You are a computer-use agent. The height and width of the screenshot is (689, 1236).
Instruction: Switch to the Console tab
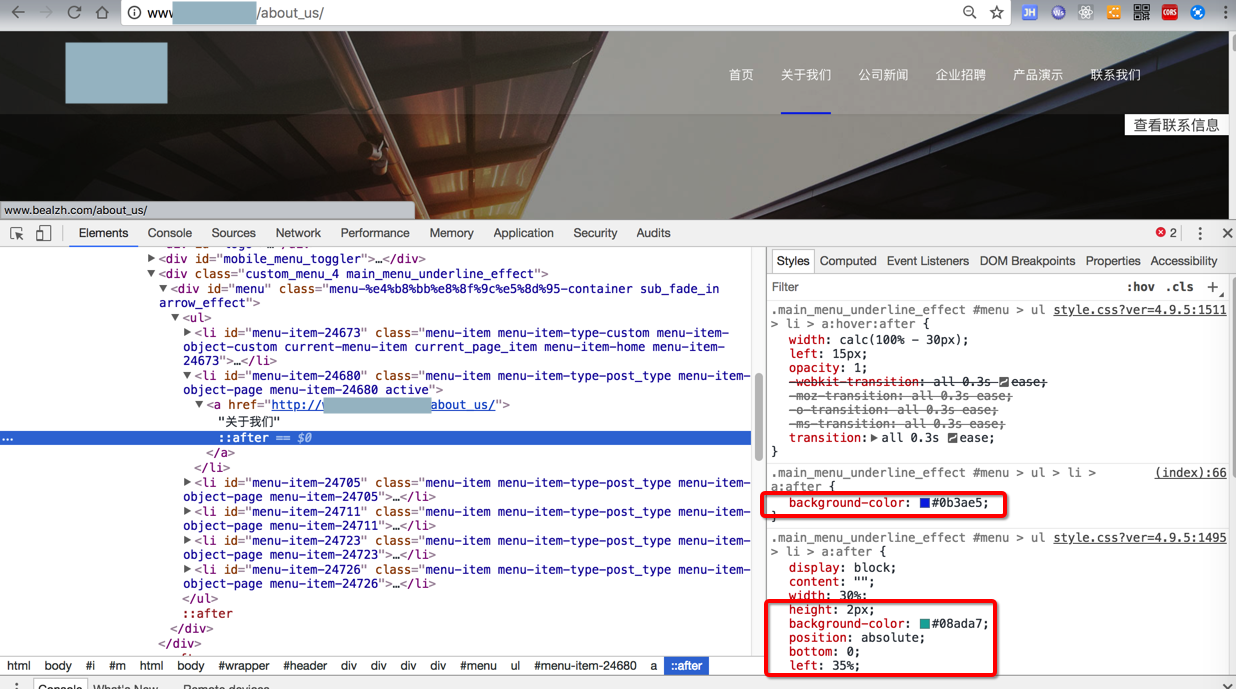pos(170,233)
